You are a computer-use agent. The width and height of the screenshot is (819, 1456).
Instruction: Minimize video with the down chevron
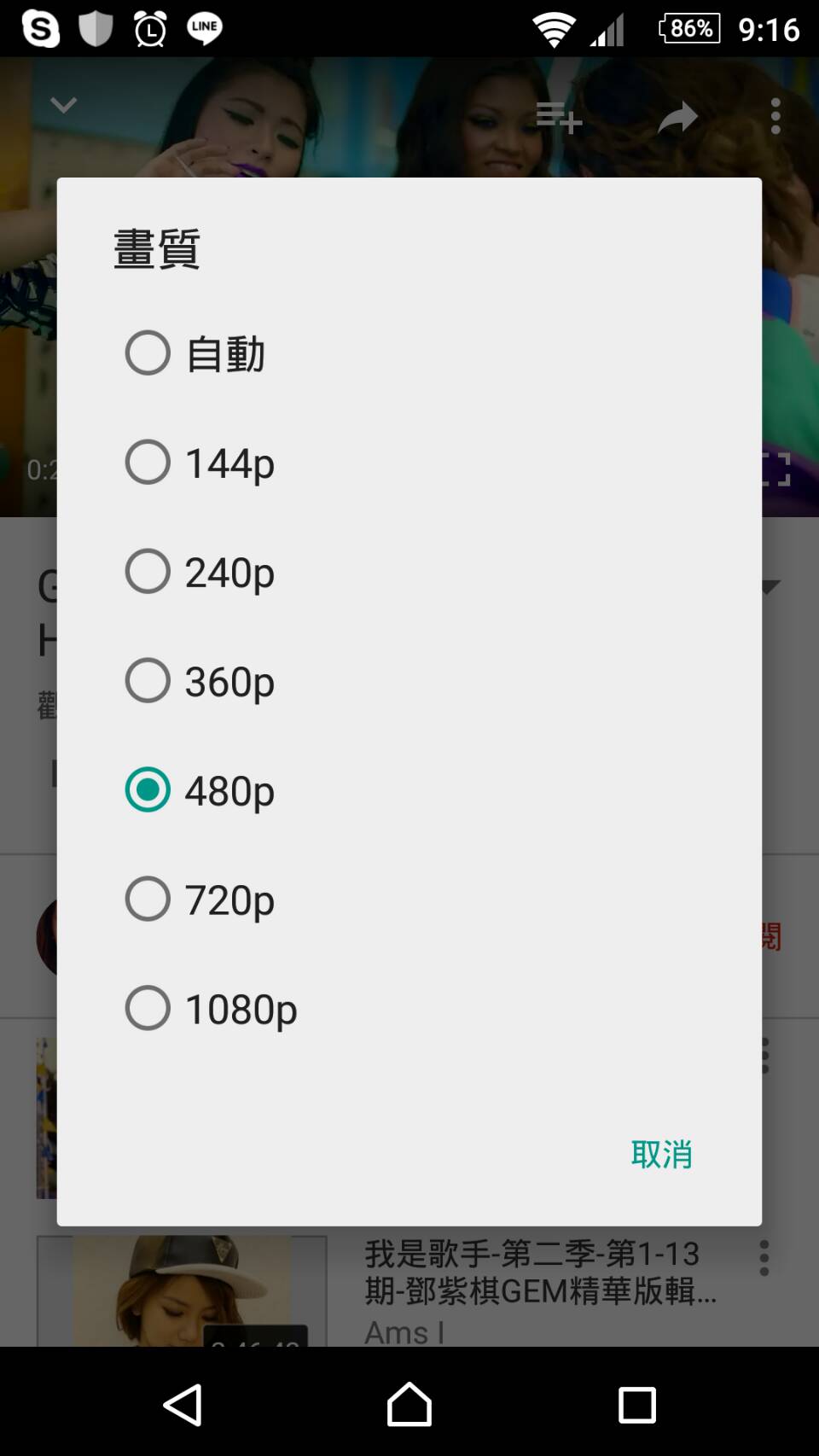point(64,105)
